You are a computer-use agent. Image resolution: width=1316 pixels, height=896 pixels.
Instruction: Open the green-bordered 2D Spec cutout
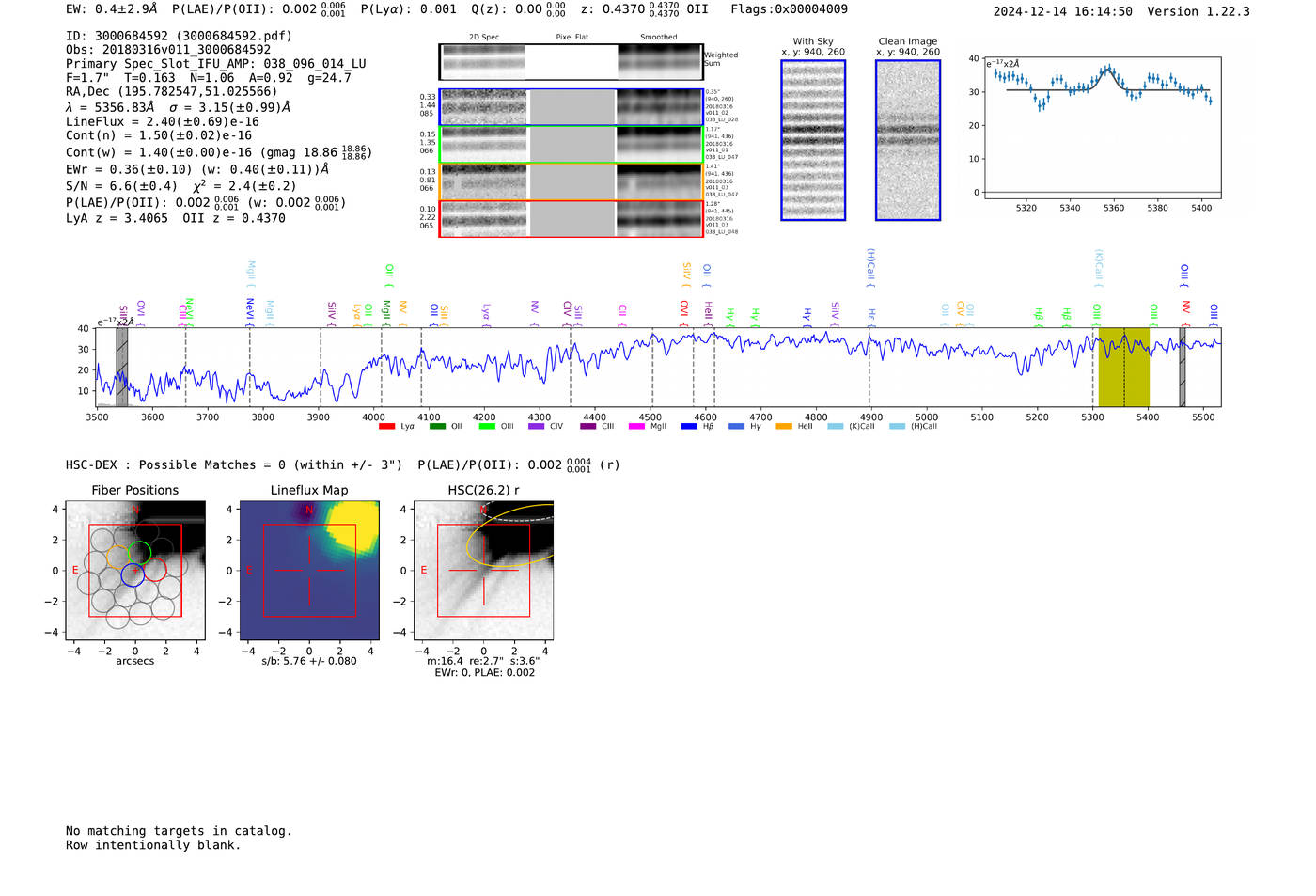coord(484,145)
